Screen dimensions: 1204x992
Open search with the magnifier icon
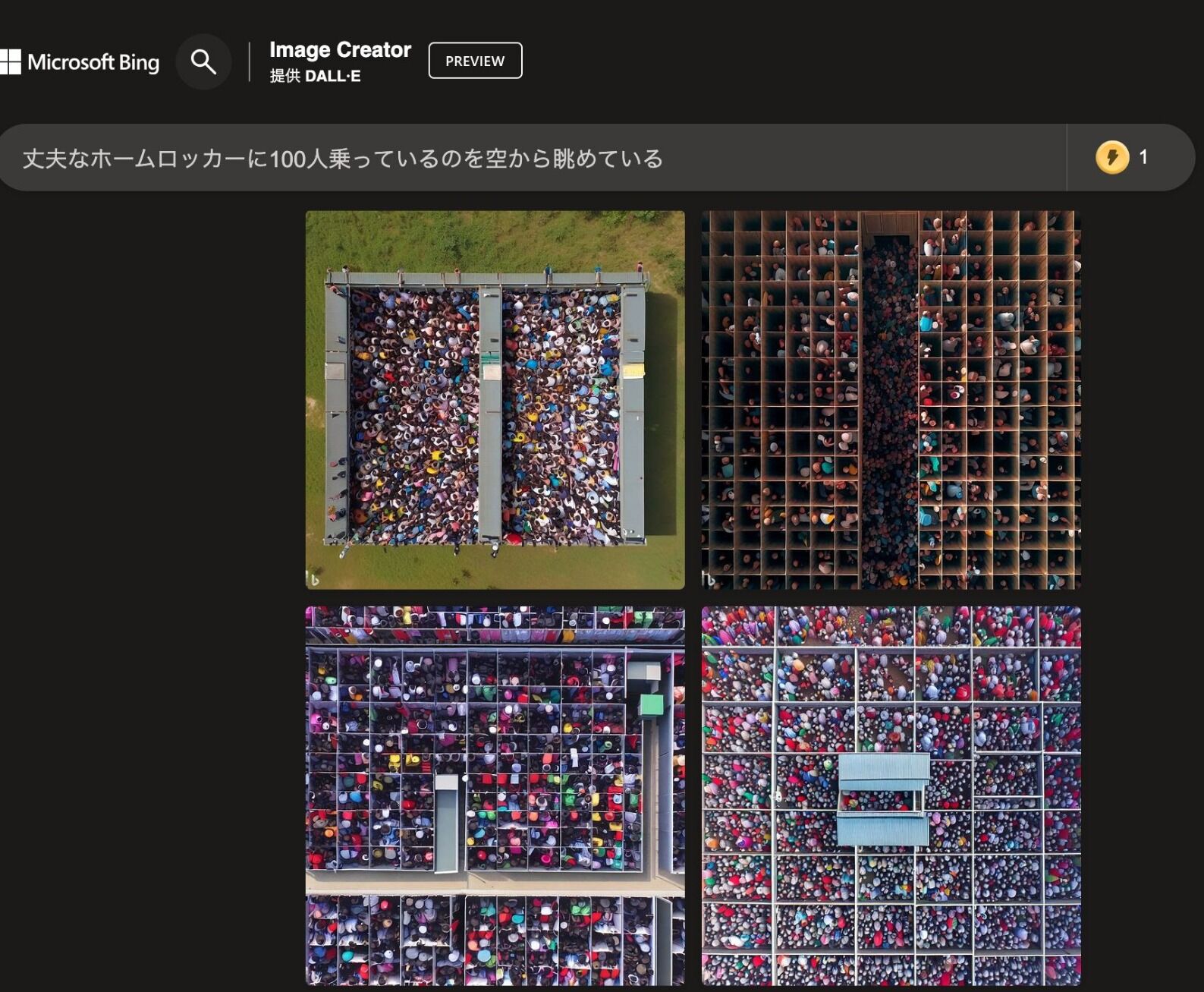tap(203, 61)
